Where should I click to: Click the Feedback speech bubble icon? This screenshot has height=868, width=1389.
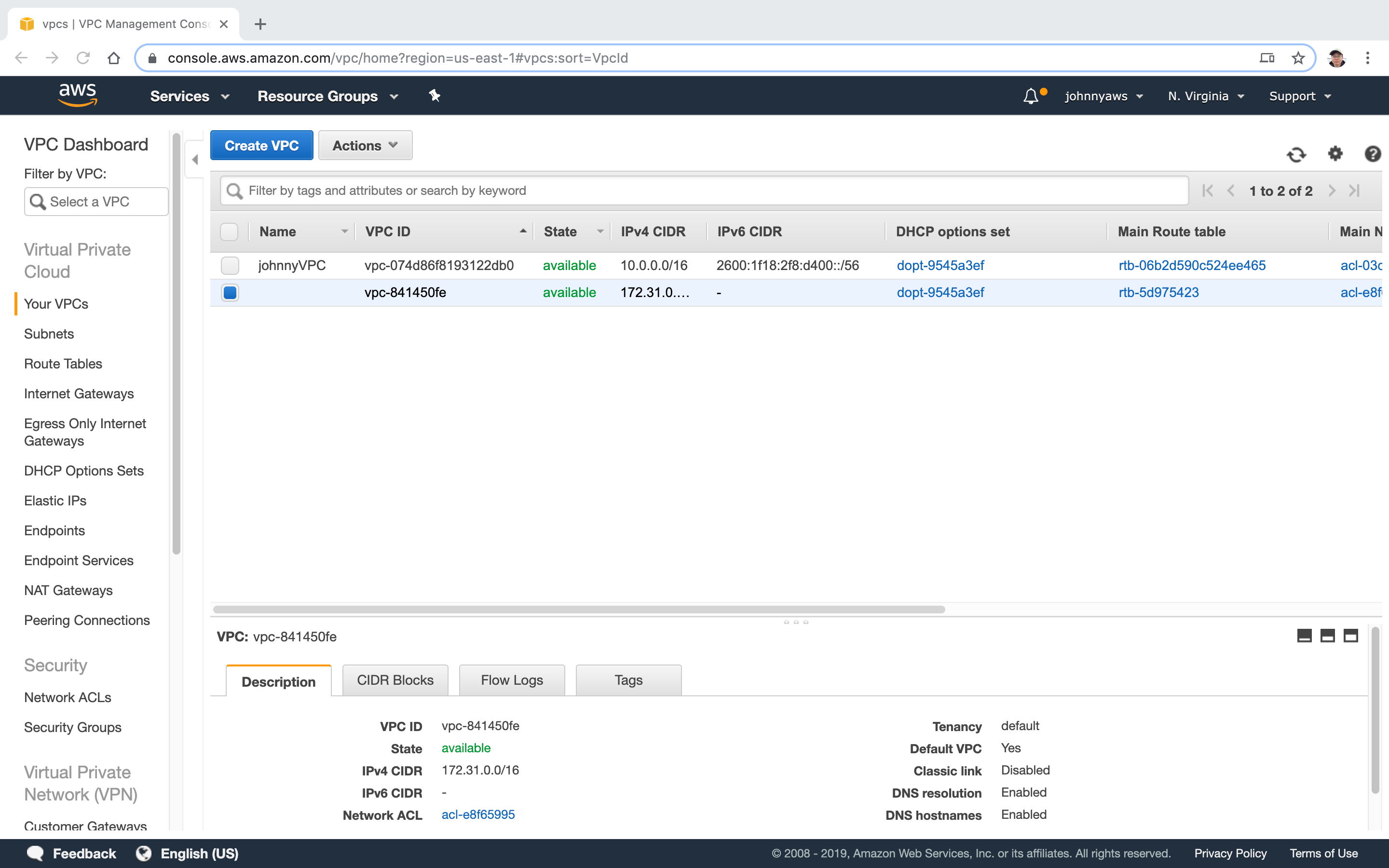click(36, 853)
